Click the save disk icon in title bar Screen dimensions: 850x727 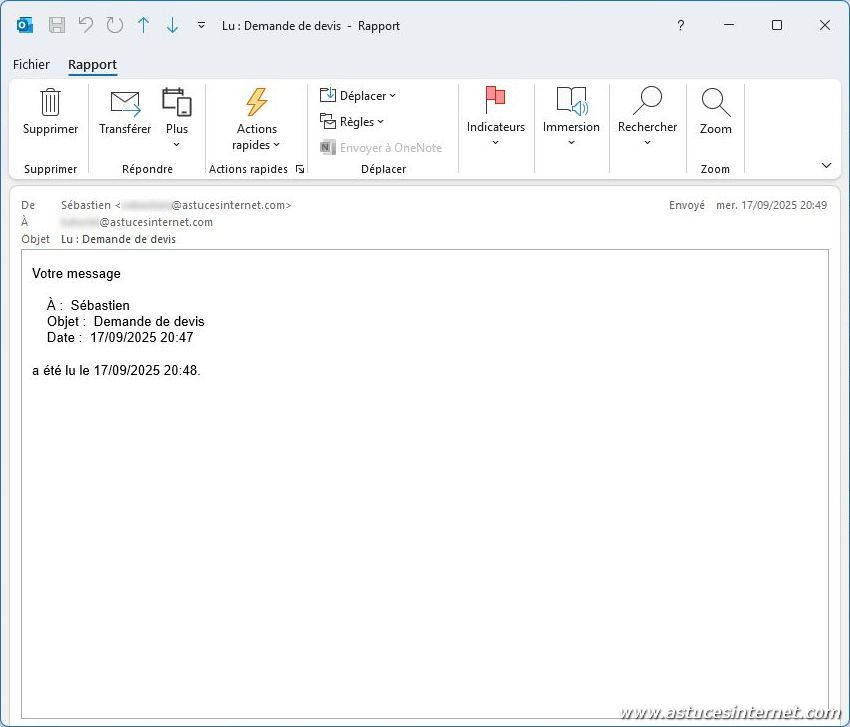point(57,26)
